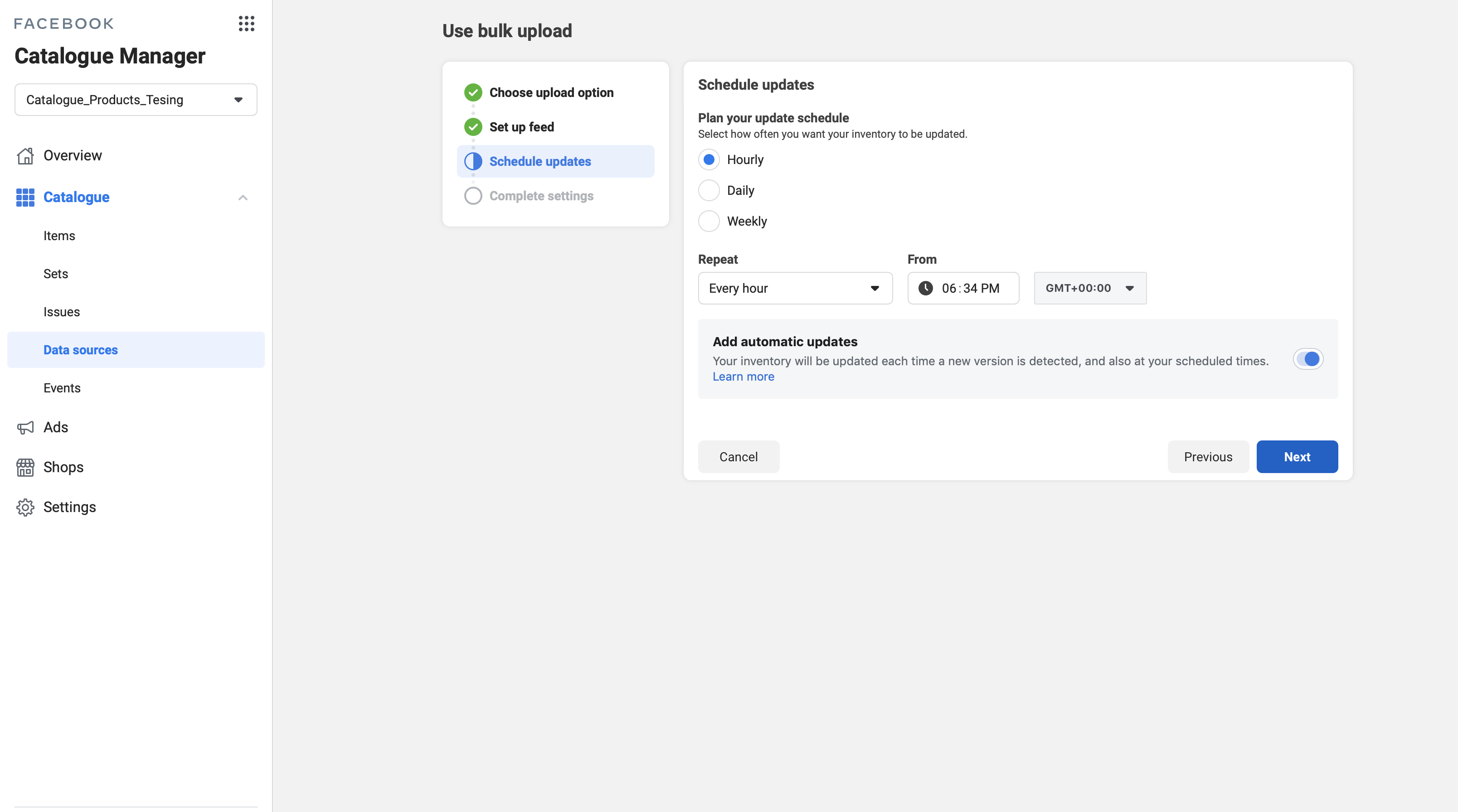Open the Issues section
The image size is (1458, 812).
pos(61,312)
